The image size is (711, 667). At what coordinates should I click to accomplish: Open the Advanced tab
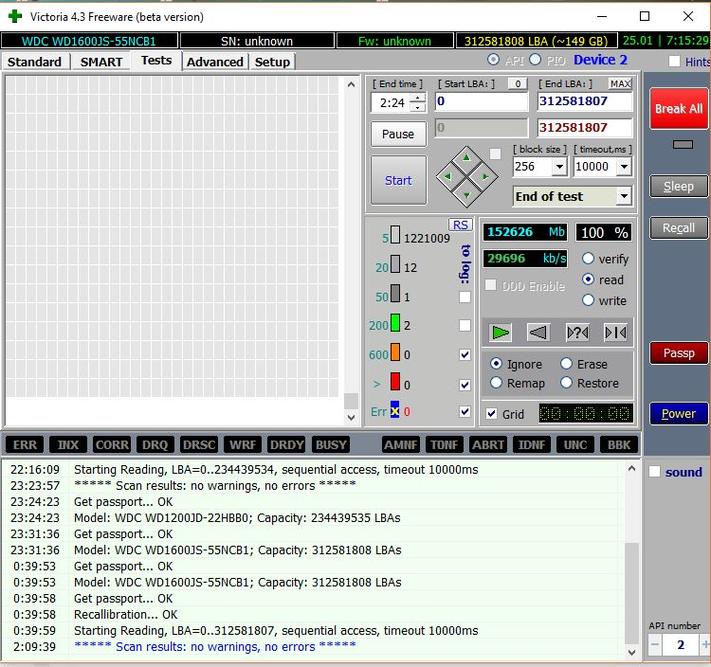pos(215,62)
